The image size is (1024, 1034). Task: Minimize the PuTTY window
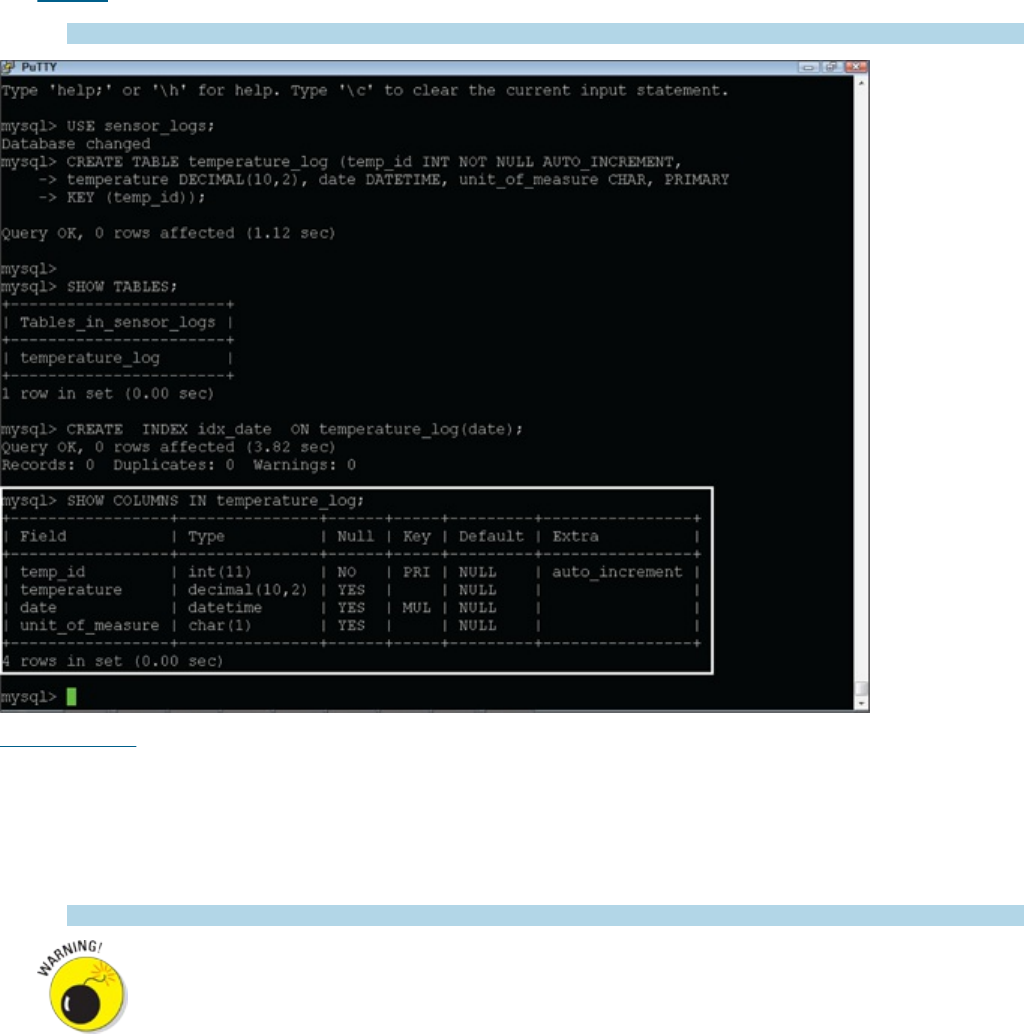[x=808, y=67]
